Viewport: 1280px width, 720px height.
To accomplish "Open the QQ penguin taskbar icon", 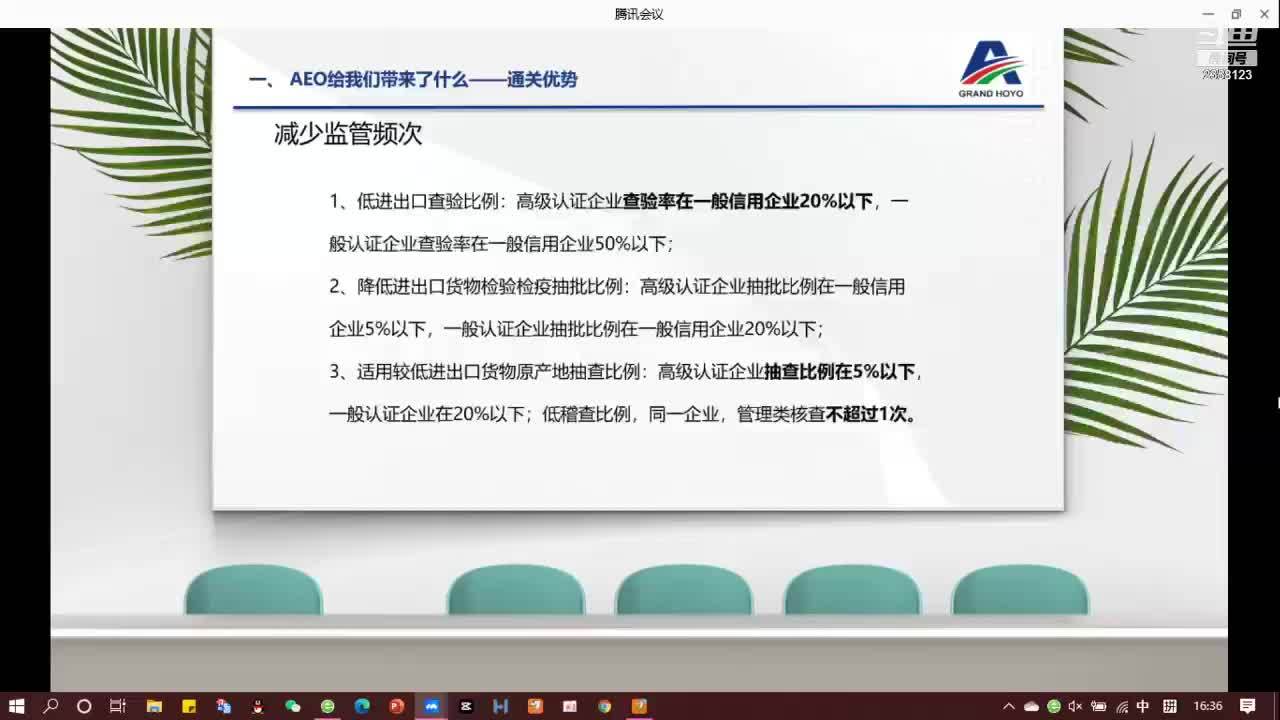I will [x=258, y=706].
